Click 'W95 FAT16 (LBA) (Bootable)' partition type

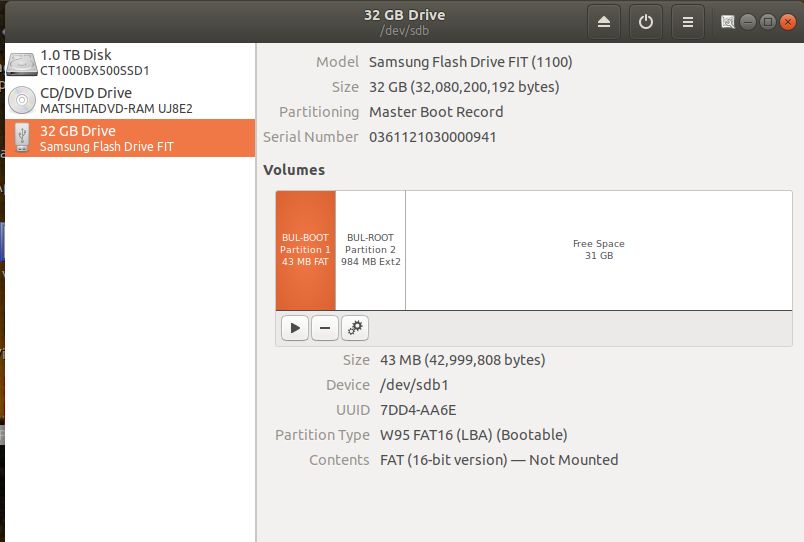474,435
